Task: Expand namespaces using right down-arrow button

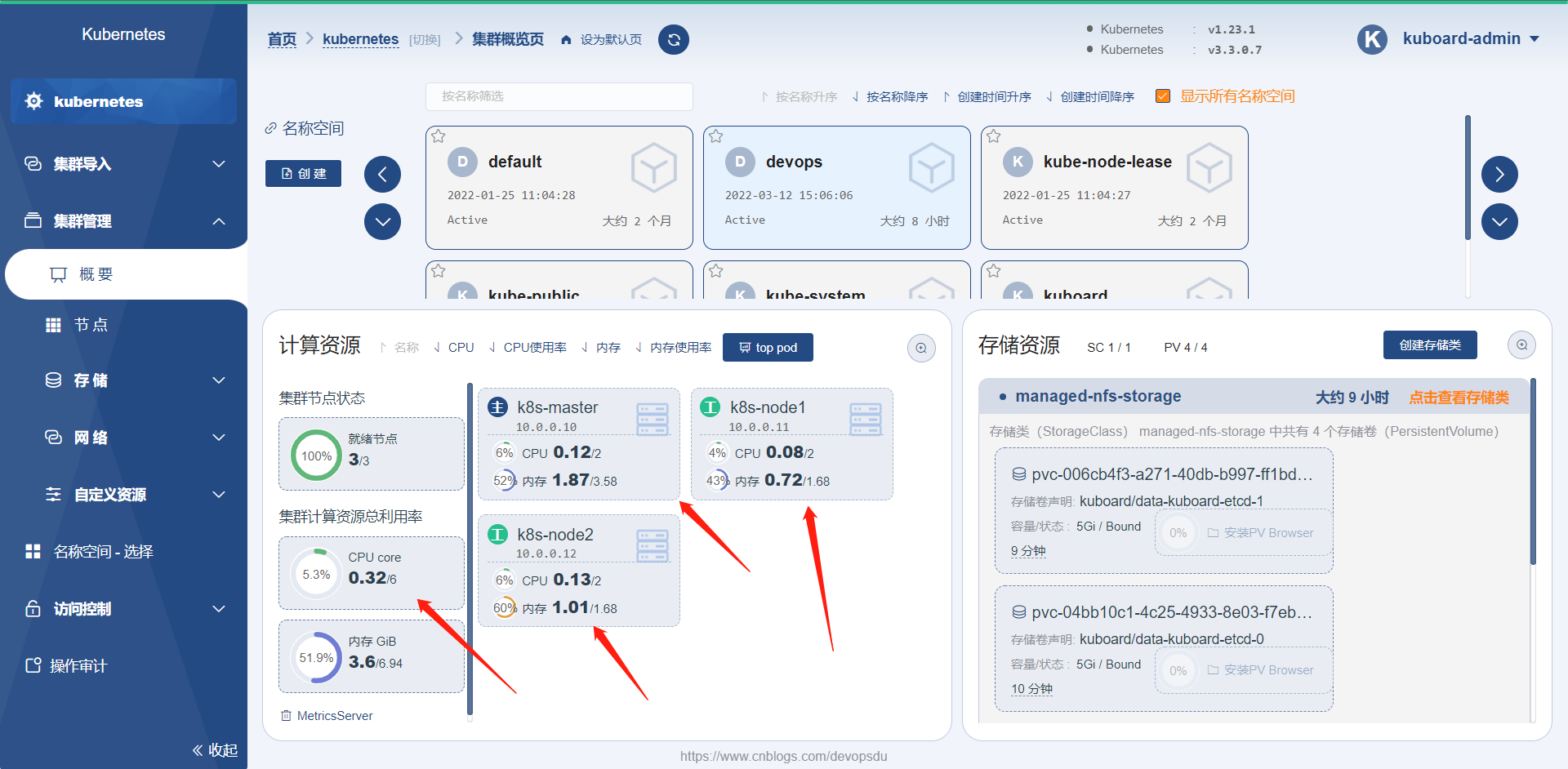Action: coord(1499,221)
